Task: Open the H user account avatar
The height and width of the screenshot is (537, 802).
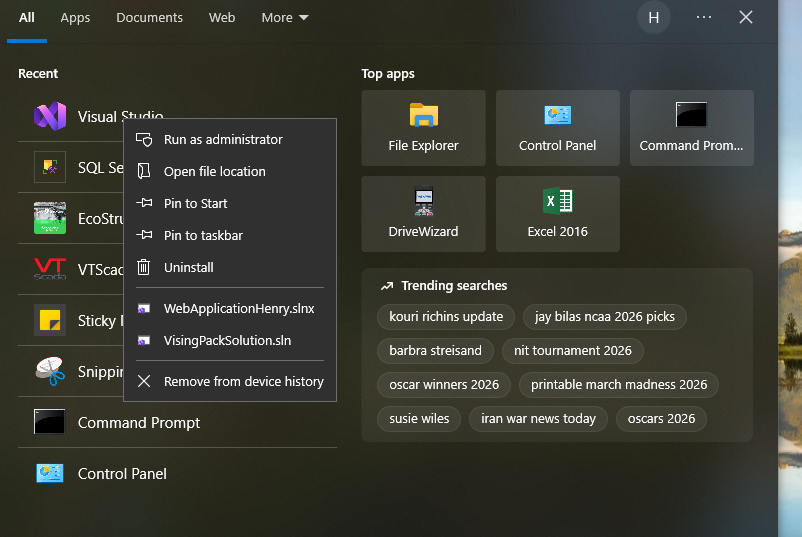Action: tap(653, 18)
